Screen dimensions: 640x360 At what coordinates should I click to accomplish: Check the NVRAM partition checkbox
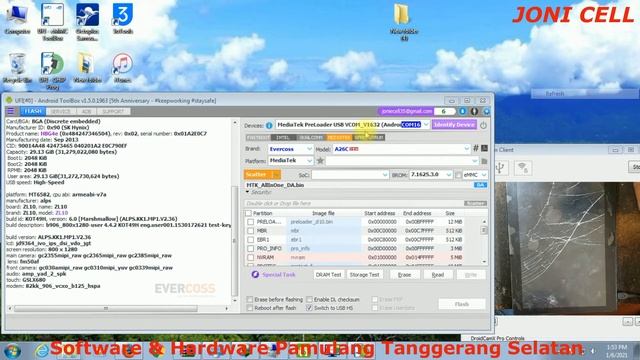(x=250, y=258)
